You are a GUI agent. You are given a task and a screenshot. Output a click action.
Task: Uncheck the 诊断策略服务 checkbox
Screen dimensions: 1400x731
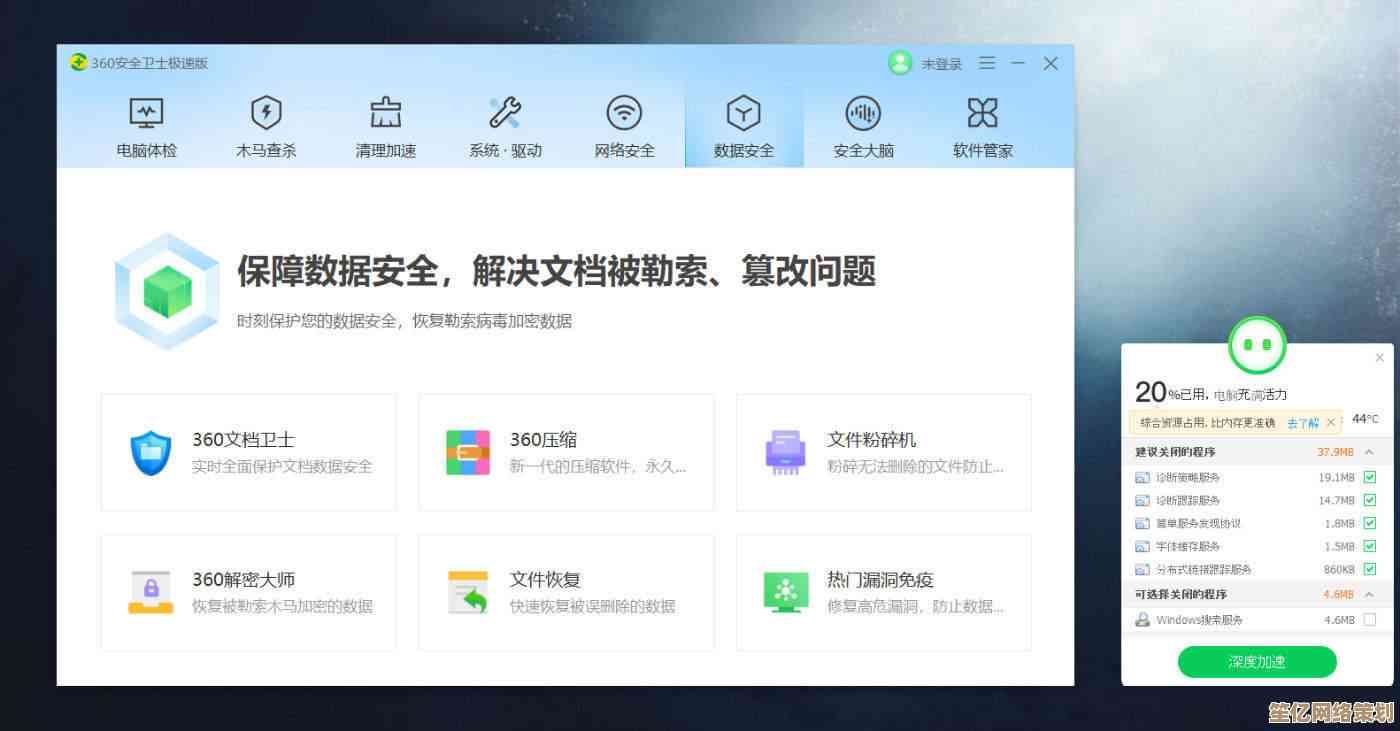pyautogui.click(x=1370, y=477)
